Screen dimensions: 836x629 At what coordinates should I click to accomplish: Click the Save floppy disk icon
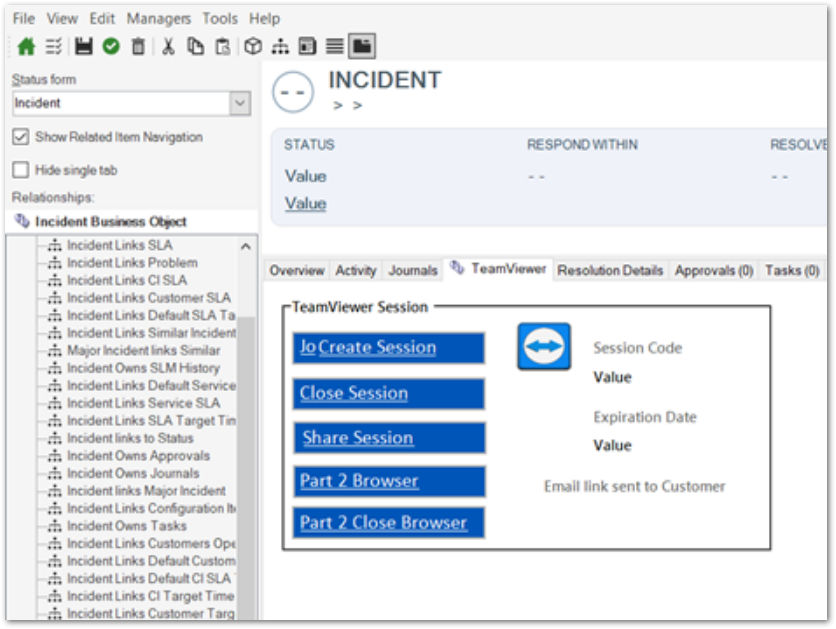click(x=83, y=46)
